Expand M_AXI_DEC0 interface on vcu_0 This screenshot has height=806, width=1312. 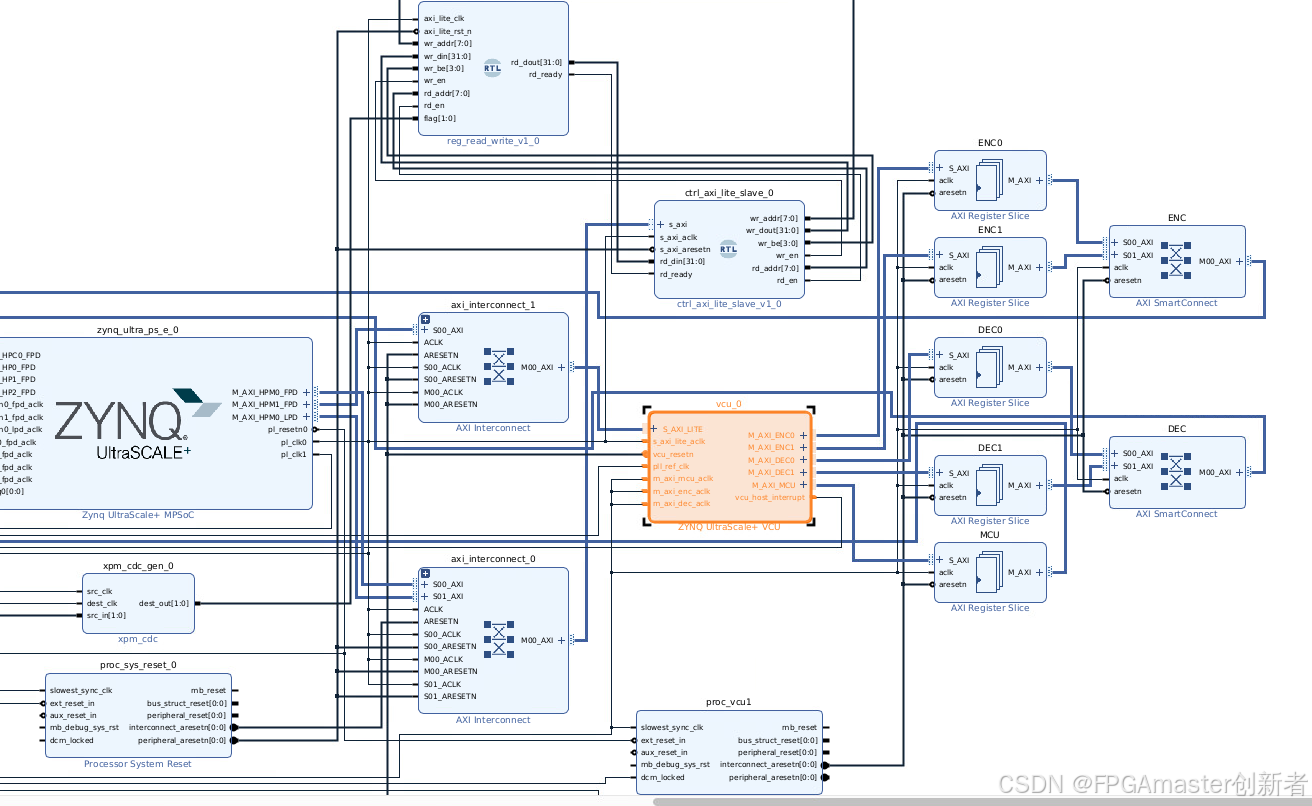tap(803, 460)
